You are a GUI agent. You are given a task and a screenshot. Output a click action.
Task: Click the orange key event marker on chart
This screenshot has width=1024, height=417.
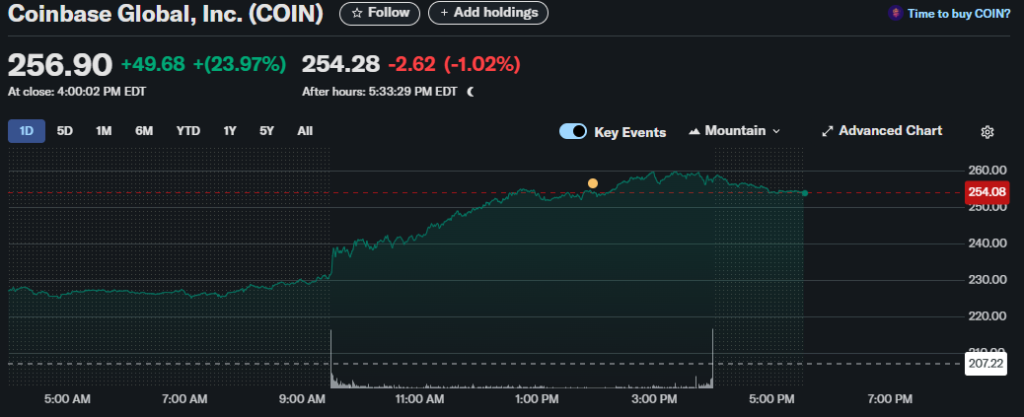point(592,183)
